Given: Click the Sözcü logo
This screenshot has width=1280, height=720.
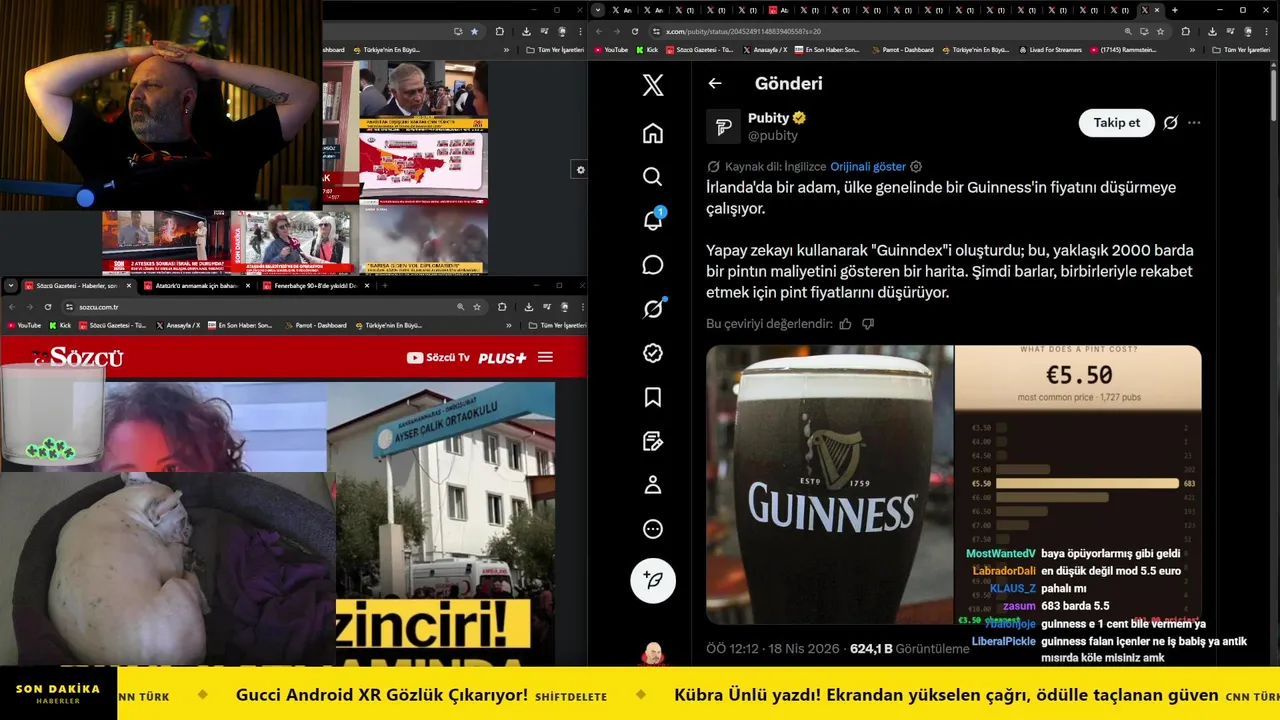Looking at the screenshot, I should pos(78,357).
